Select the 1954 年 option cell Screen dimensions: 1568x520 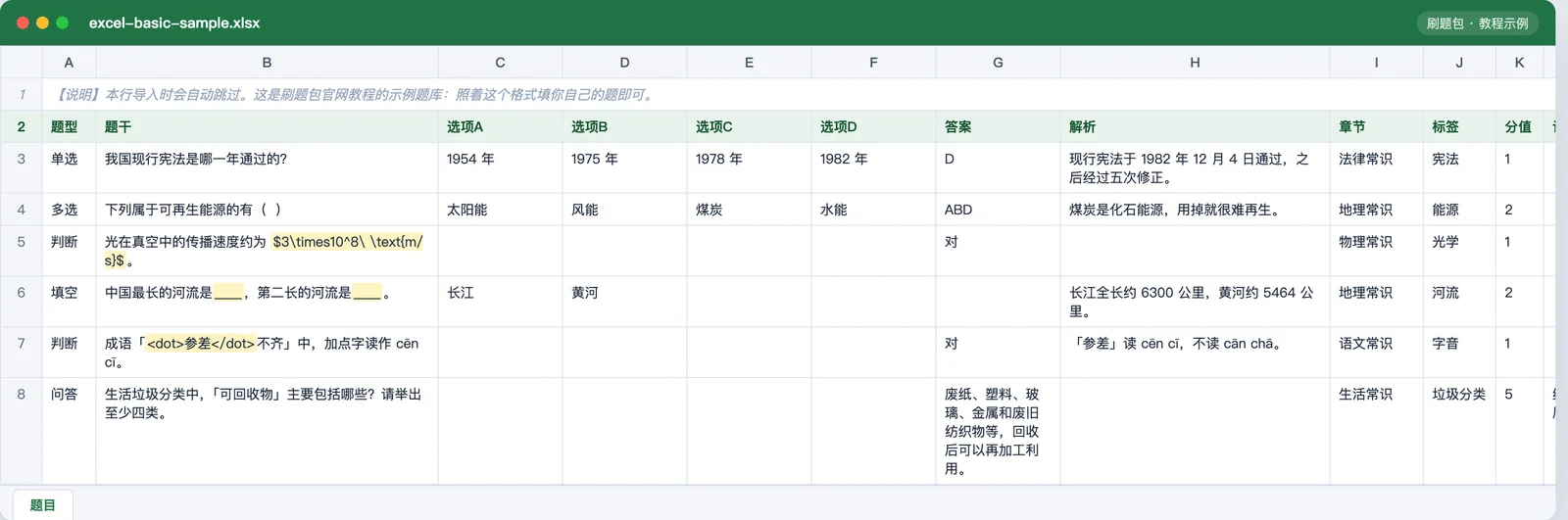tap(500, 168)
